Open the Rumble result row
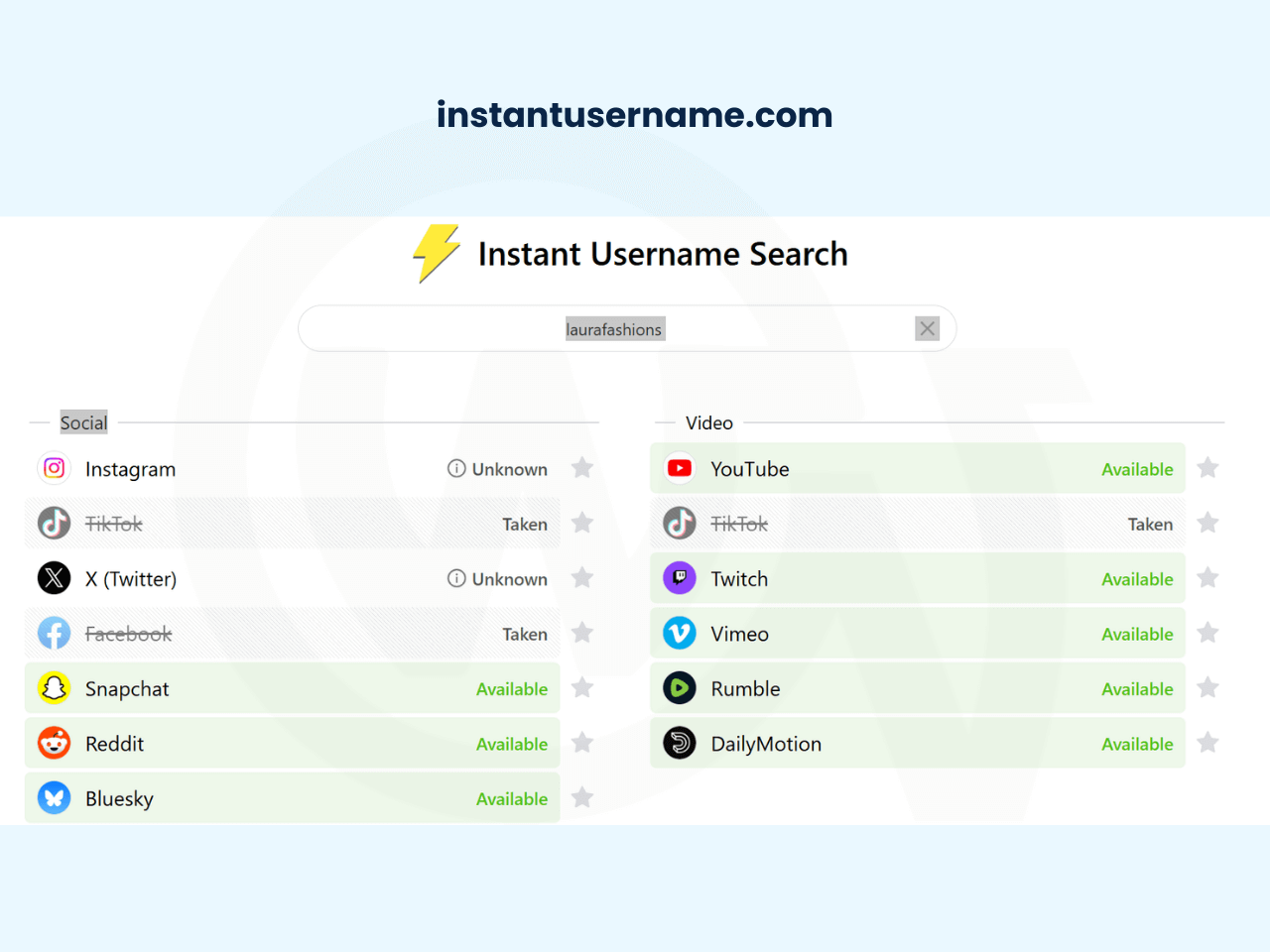The width and height of the screenshot is (1270, 952). pos(918,688)
